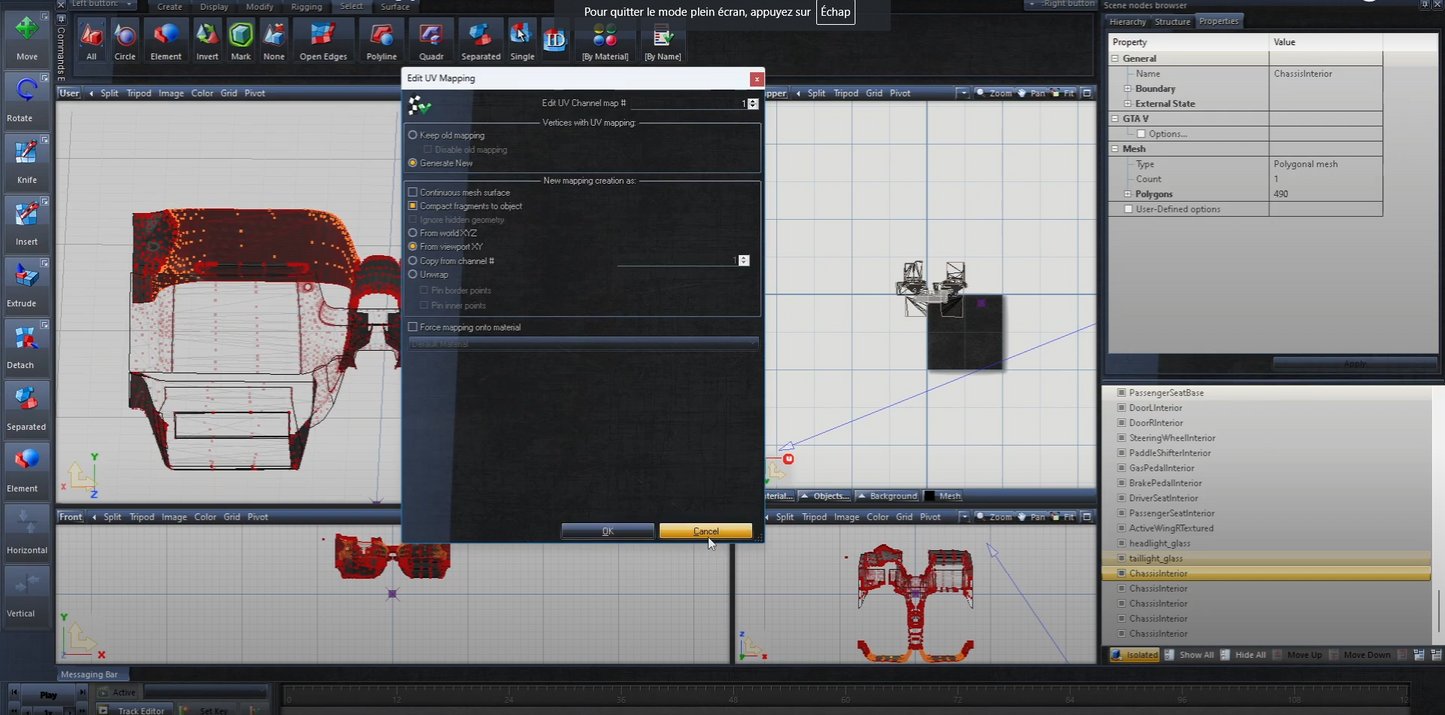Select the Keep old mapping option
The height and width of the screenshot is (715, 1445).
(x=413, y=135)
